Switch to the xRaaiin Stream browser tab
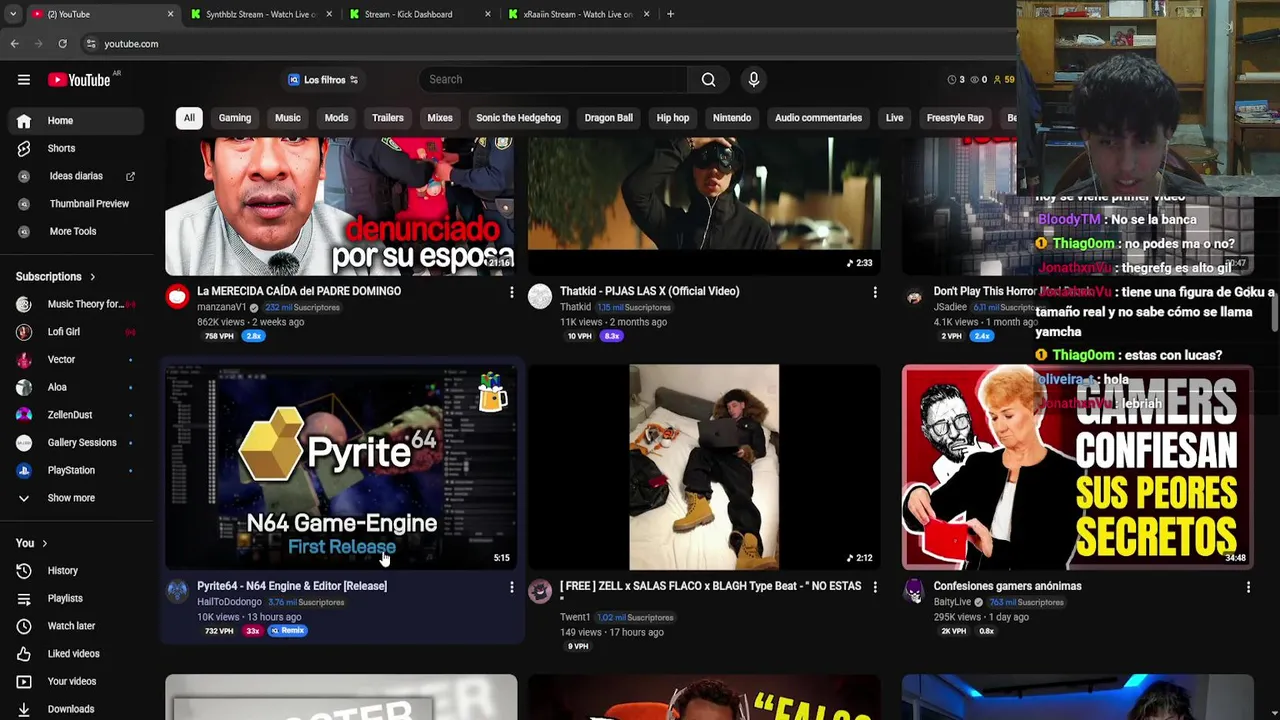This screenshot has height=720, width=1280. click(x=578, y=14)
